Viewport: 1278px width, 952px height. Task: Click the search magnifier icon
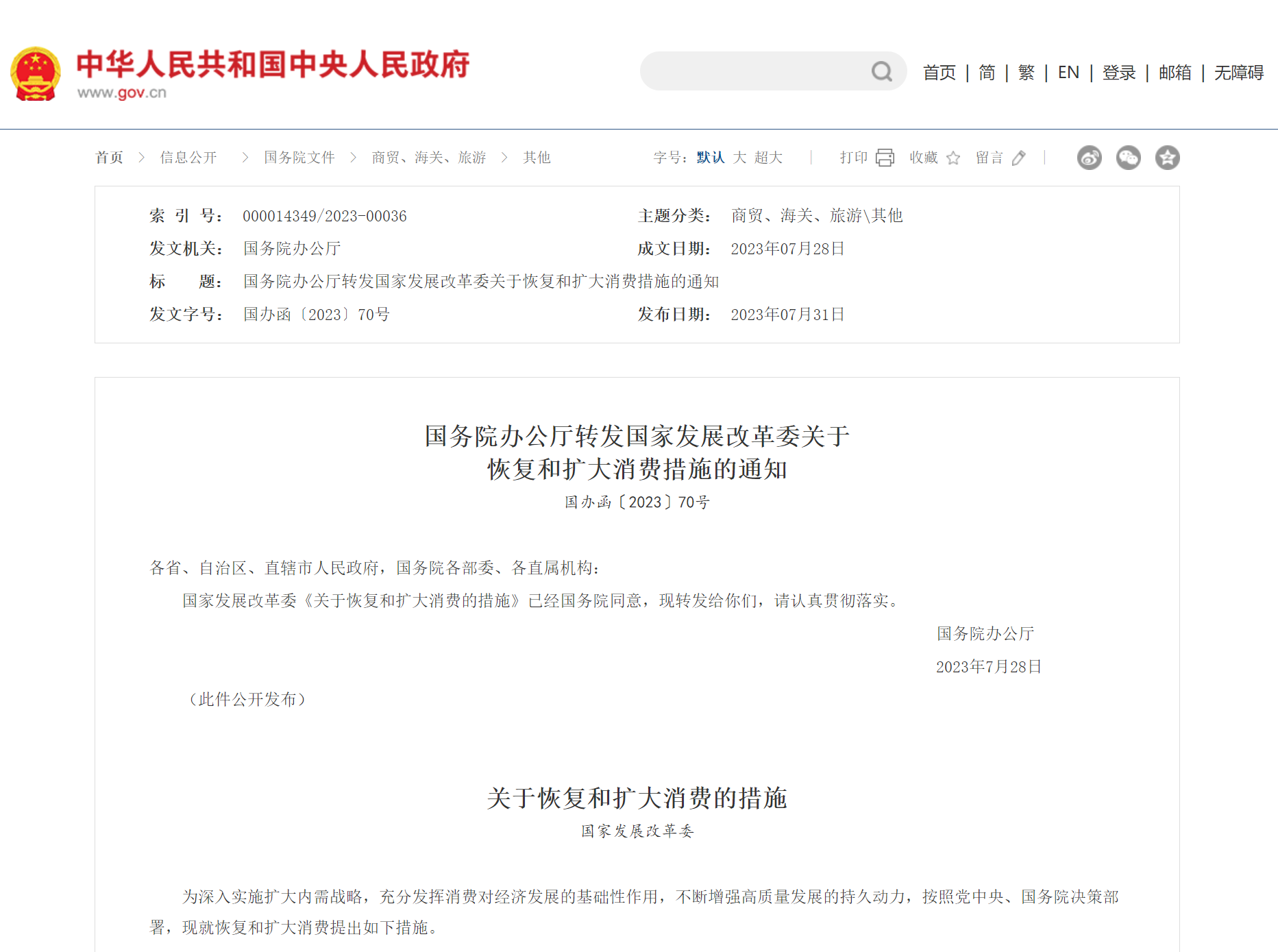[x=883, y=71]
